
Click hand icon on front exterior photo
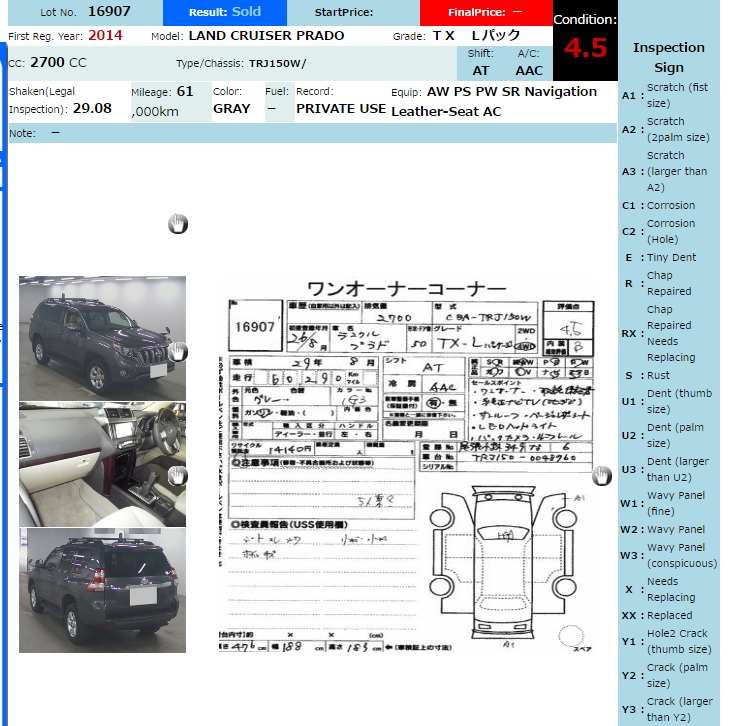[x=178, y=351]
